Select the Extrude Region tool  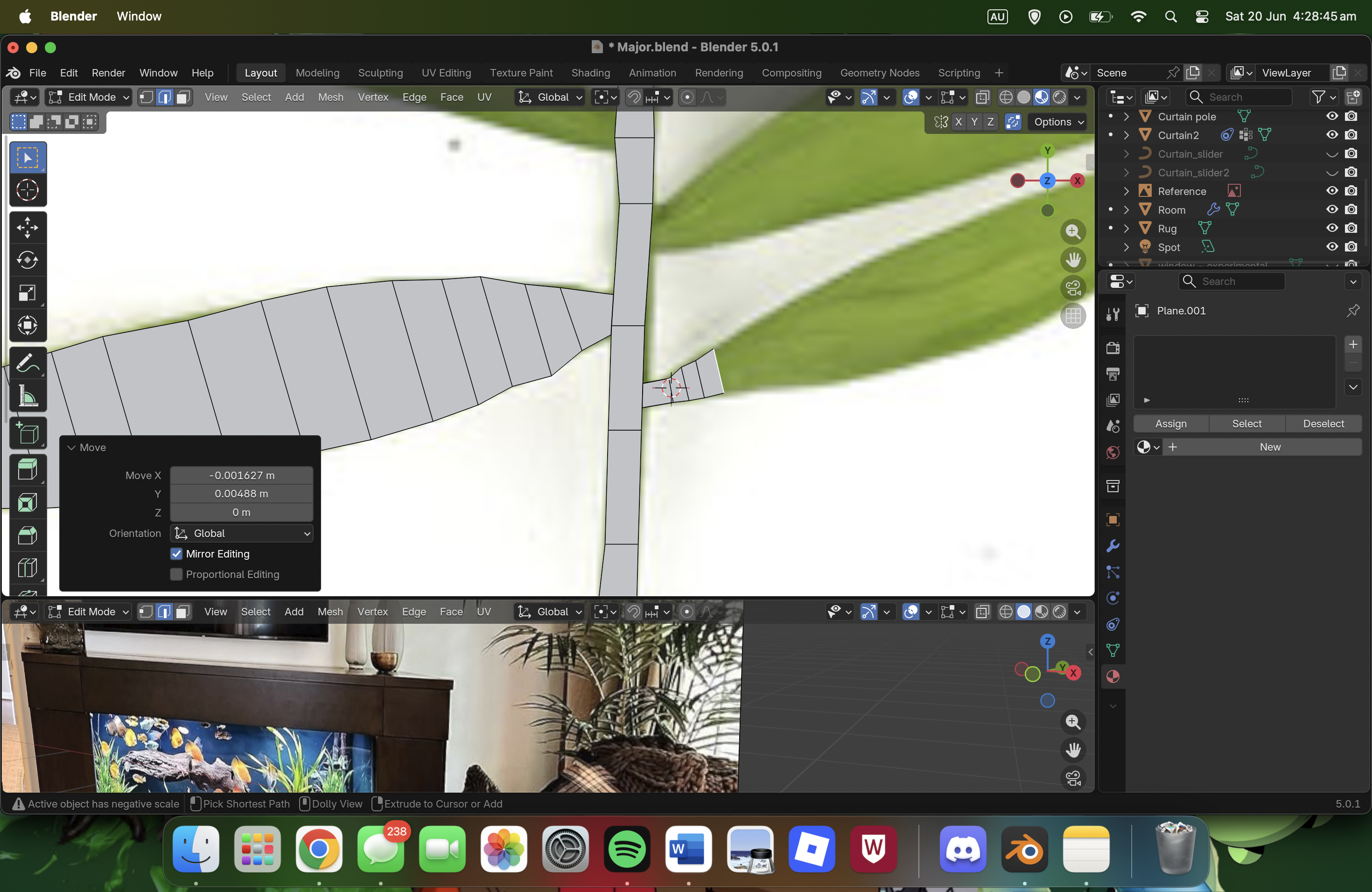[x=28, y=470]
